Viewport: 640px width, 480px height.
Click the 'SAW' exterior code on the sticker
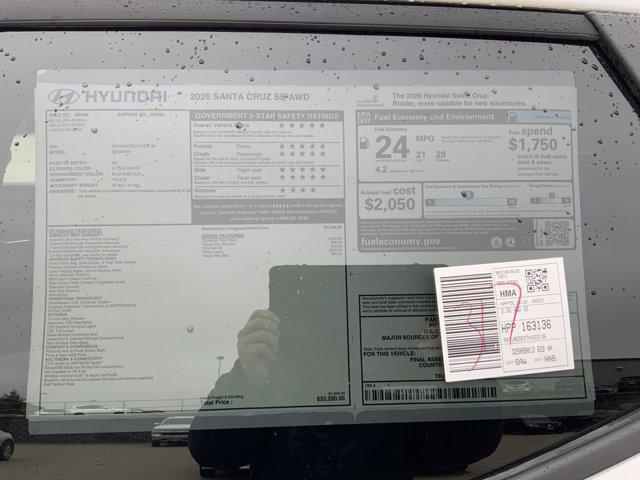[x=521, y=362]
